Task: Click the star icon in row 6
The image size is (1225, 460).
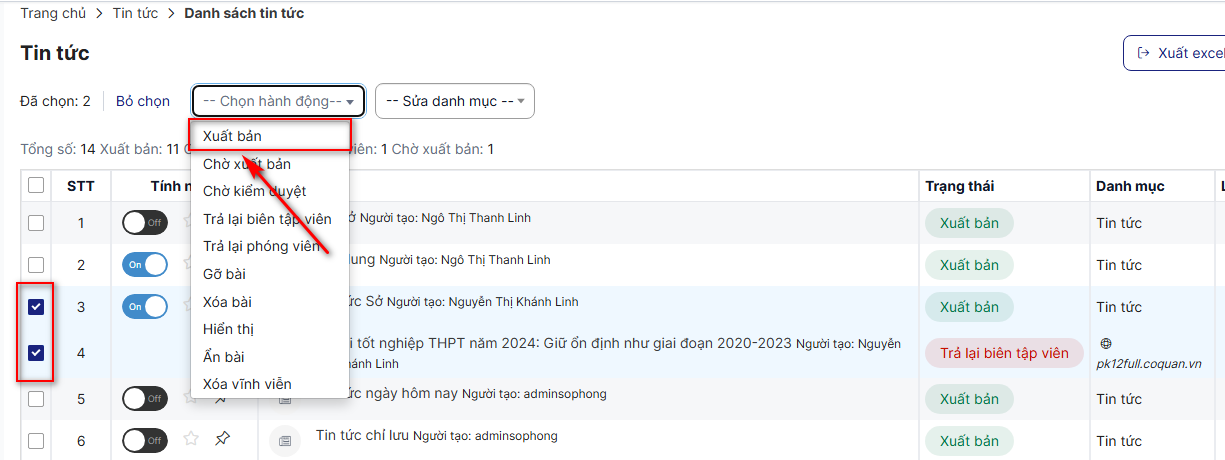Action: 191,439
